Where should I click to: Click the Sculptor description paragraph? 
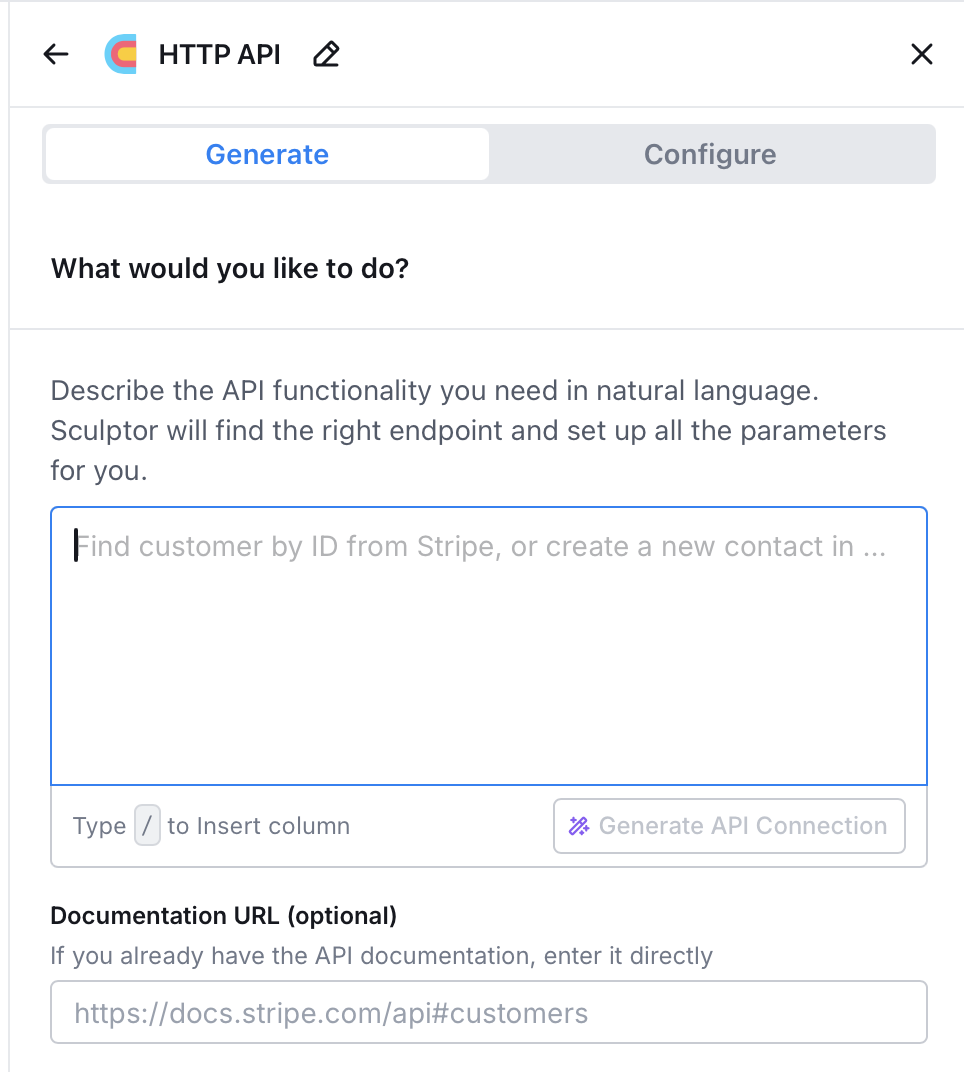coord(468,430)
